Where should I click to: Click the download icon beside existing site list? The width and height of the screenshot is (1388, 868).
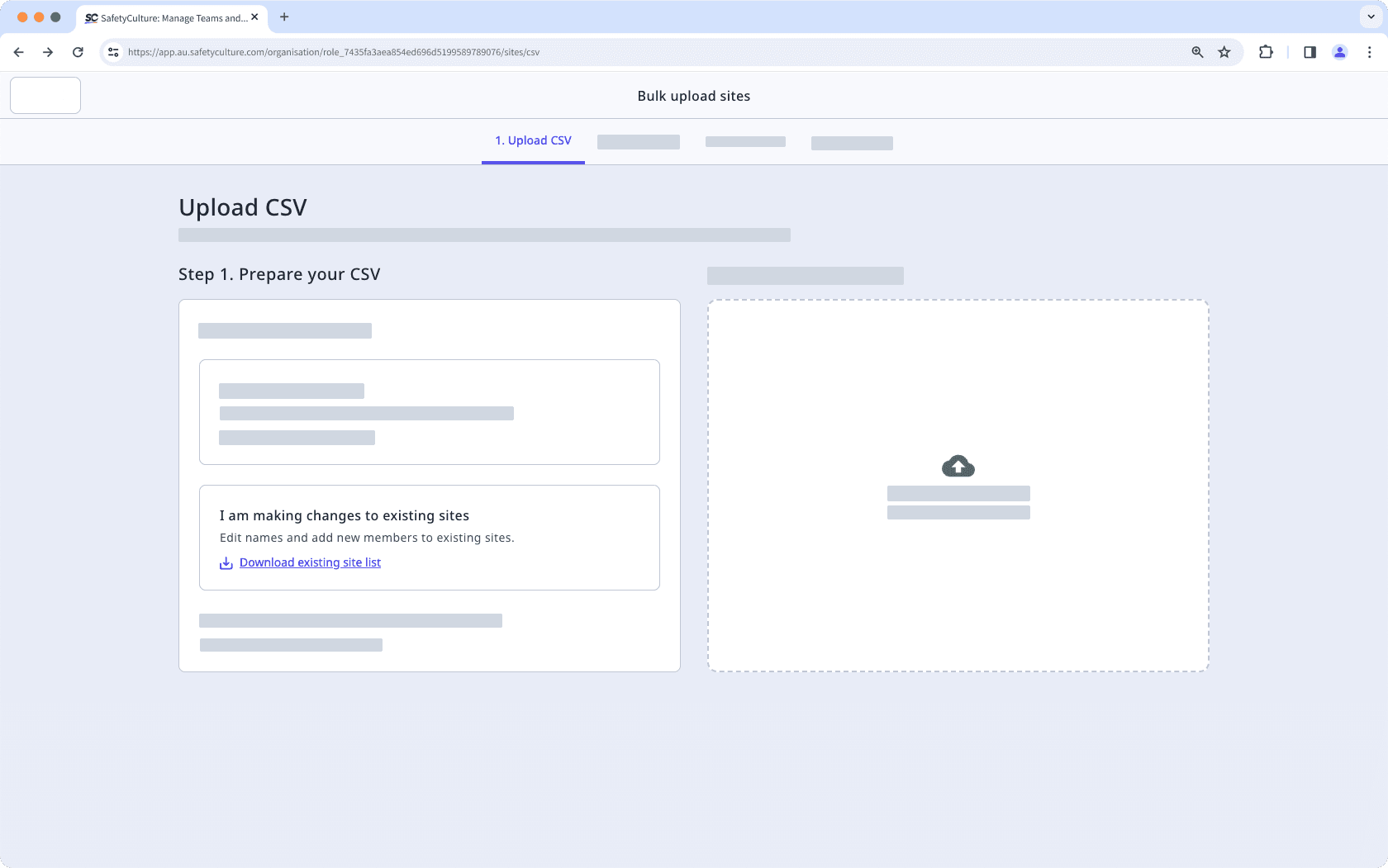226,562
